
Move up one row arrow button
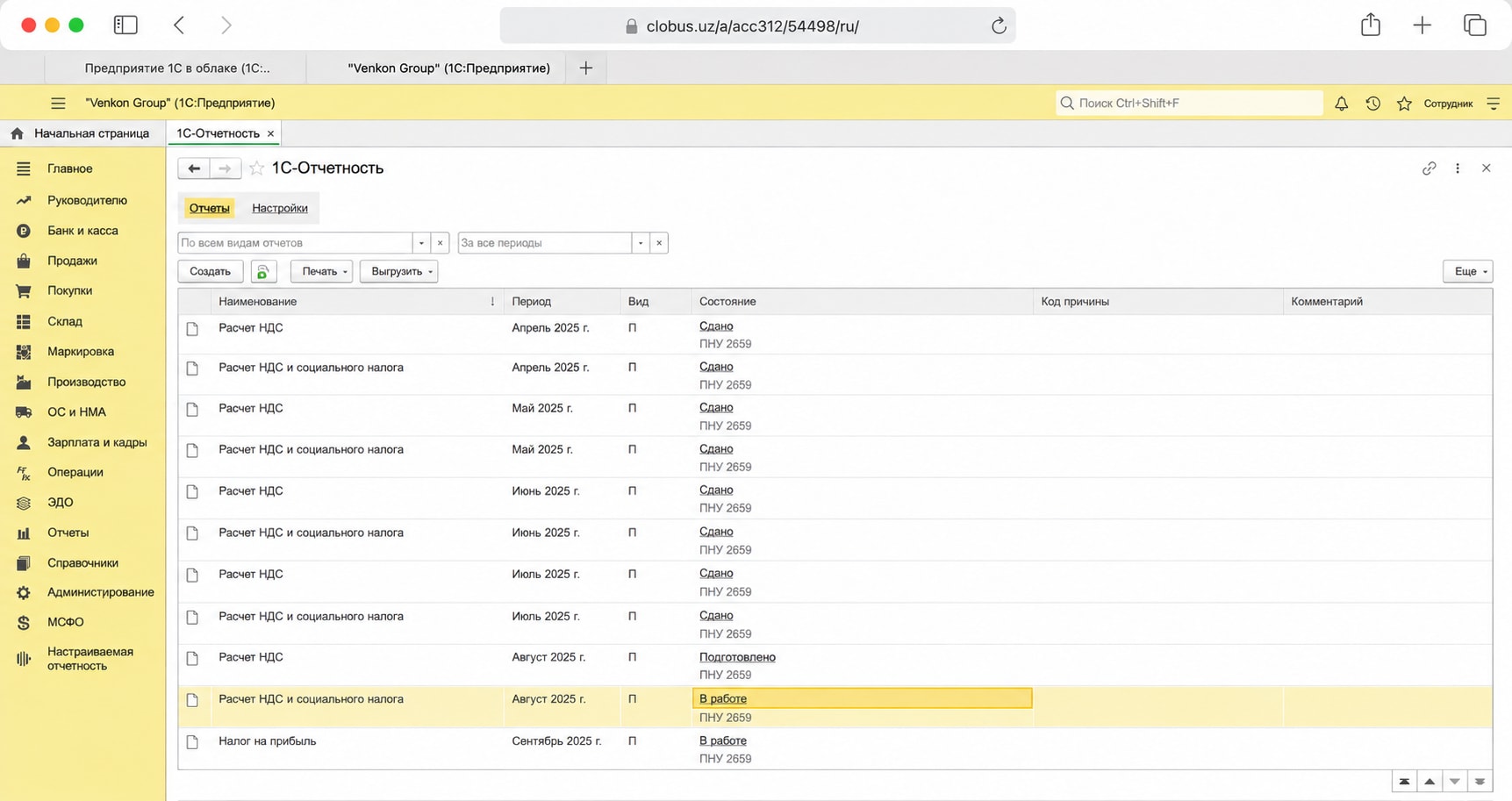click(1430, 782)
